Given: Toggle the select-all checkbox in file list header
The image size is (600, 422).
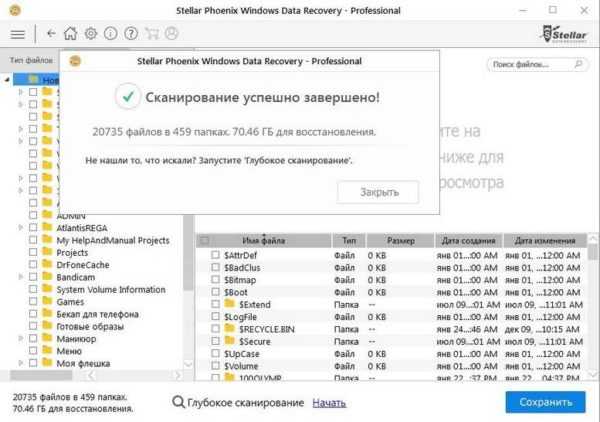Looking at the screenshot, I should tap(205, 240).
